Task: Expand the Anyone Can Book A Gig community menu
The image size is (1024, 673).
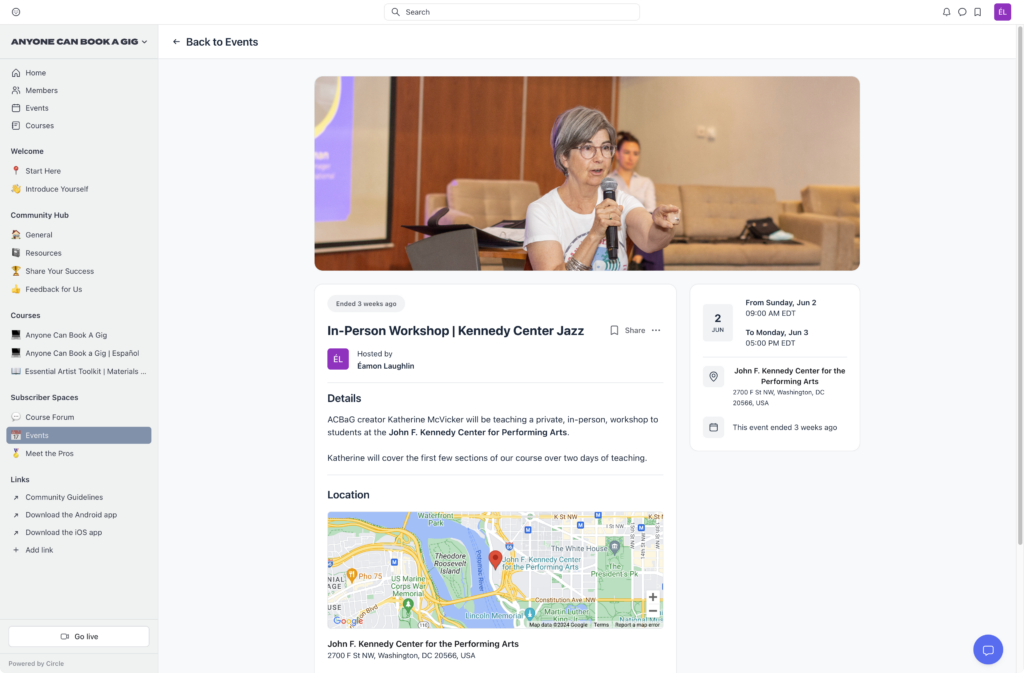Action: [x=79, y=42]
